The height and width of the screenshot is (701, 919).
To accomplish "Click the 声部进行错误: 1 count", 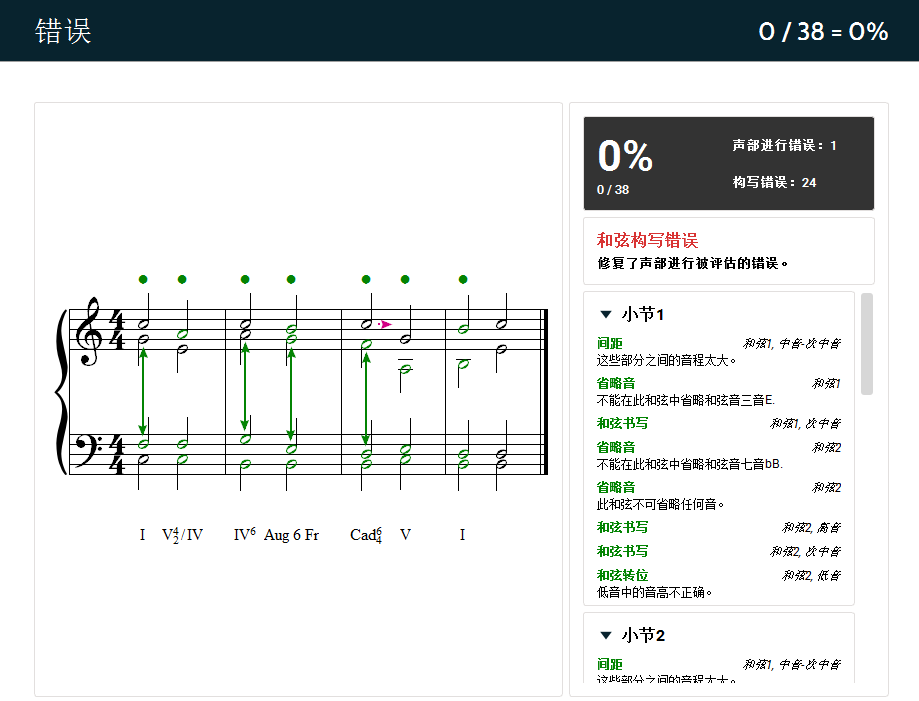I will tap(784, 145).
